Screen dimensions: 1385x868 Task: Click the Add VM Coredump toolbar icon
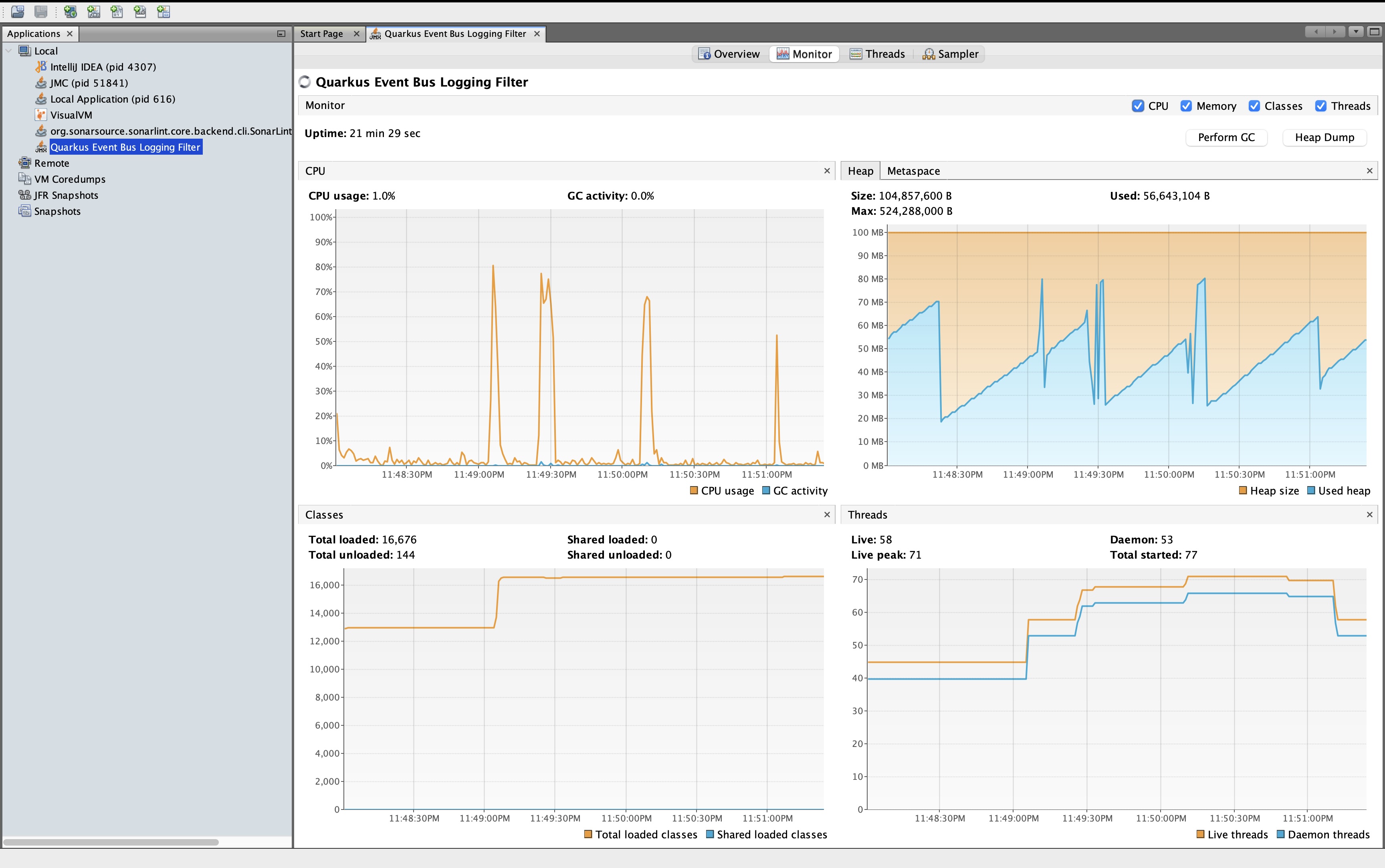[x=117, y=12]
